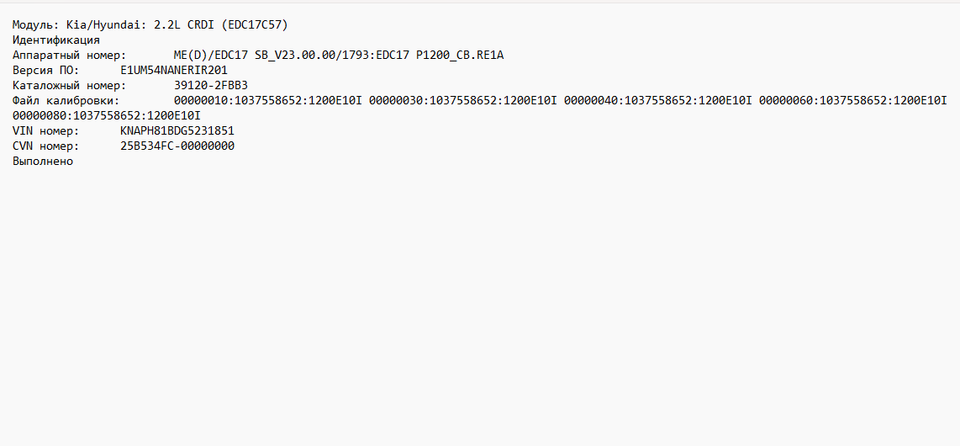Click calibration entry starting with 00000030
Viewport: 960px width, 446px height.
coord(462,100)
